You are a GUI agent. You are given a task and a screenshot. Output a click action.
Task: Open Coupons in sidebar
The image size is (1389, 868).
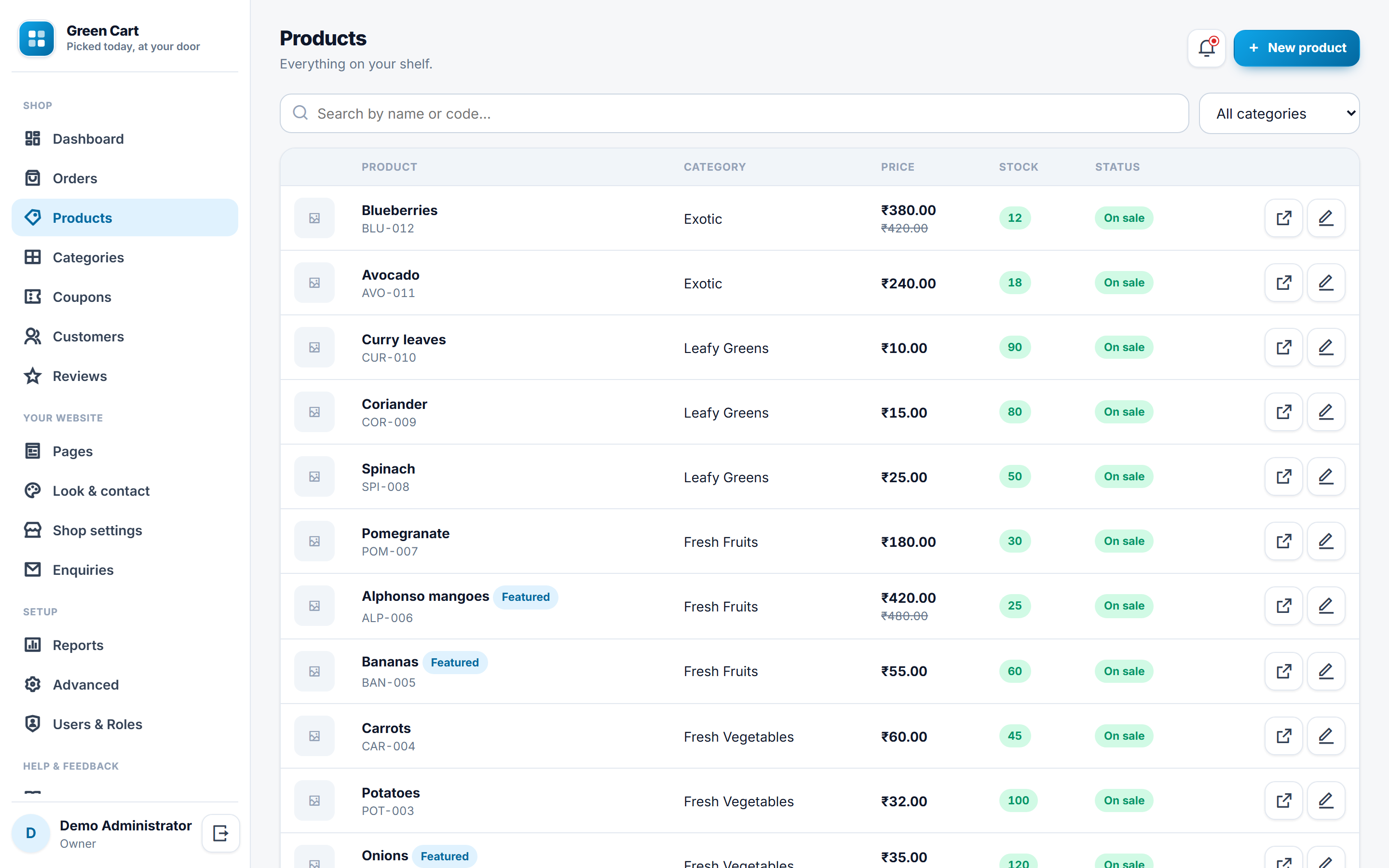(x=124, y=297)
